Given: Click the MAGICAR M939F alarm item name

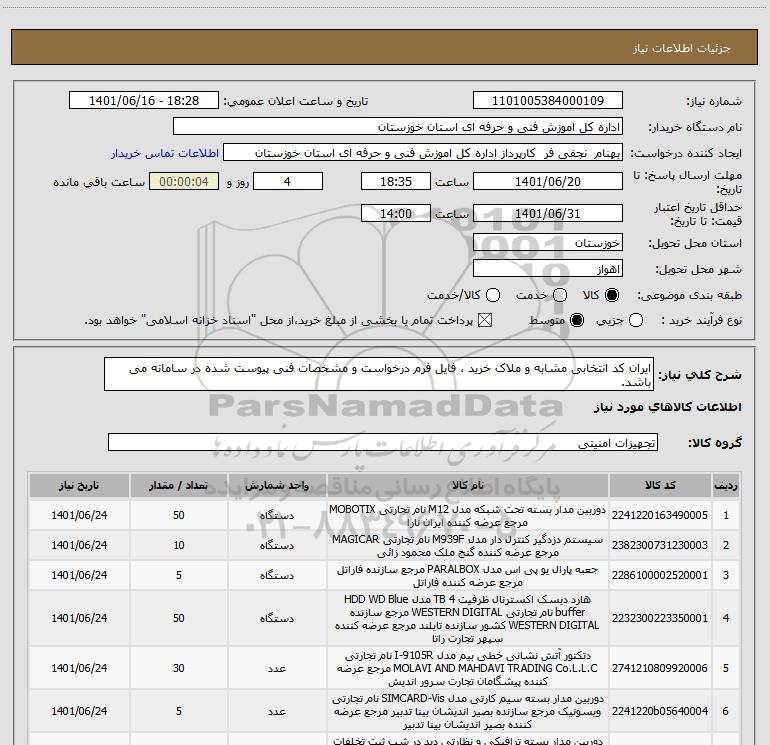Looking at the screenshot, I should click(468, 545).
